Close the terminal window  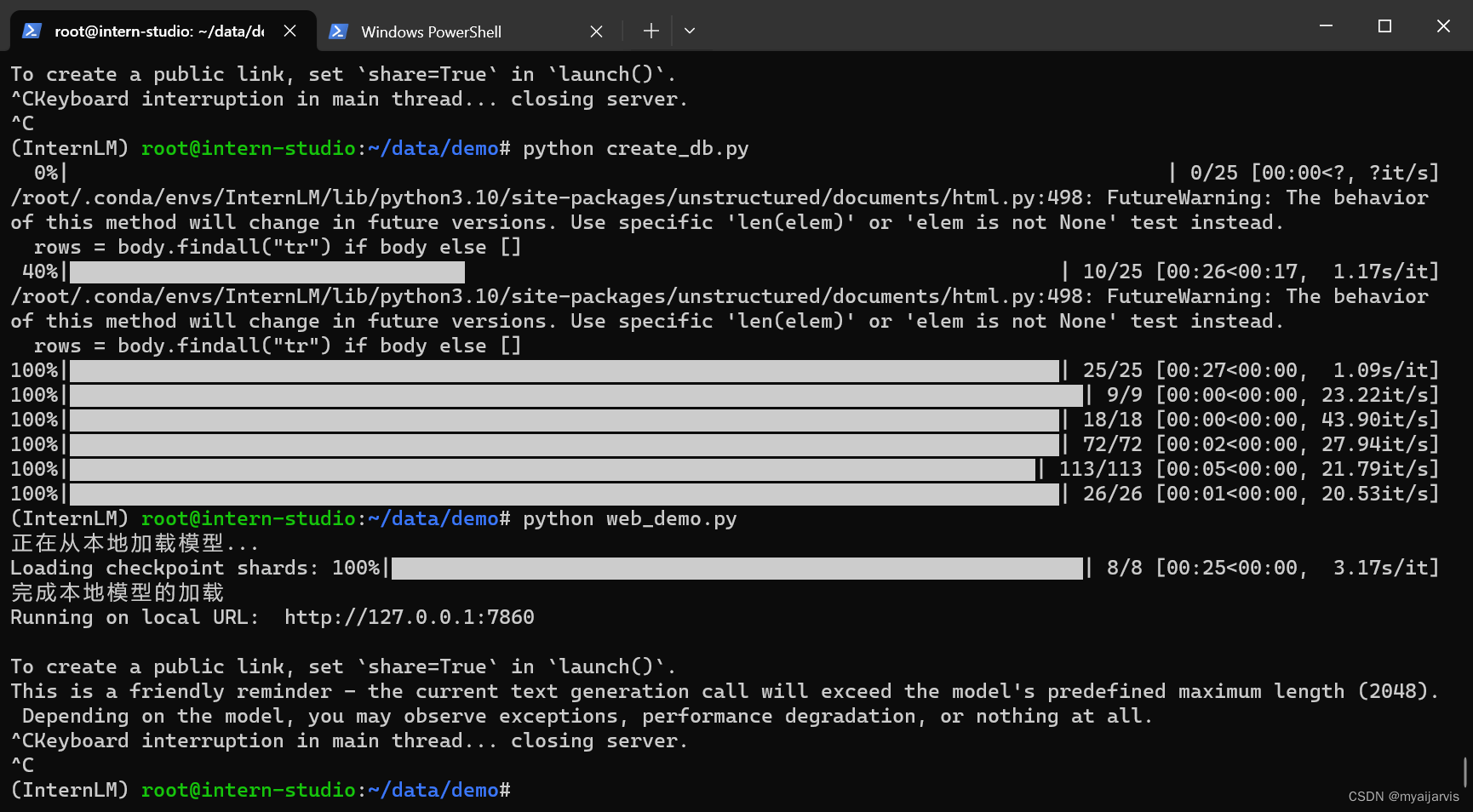click(x=1443, y=26)
